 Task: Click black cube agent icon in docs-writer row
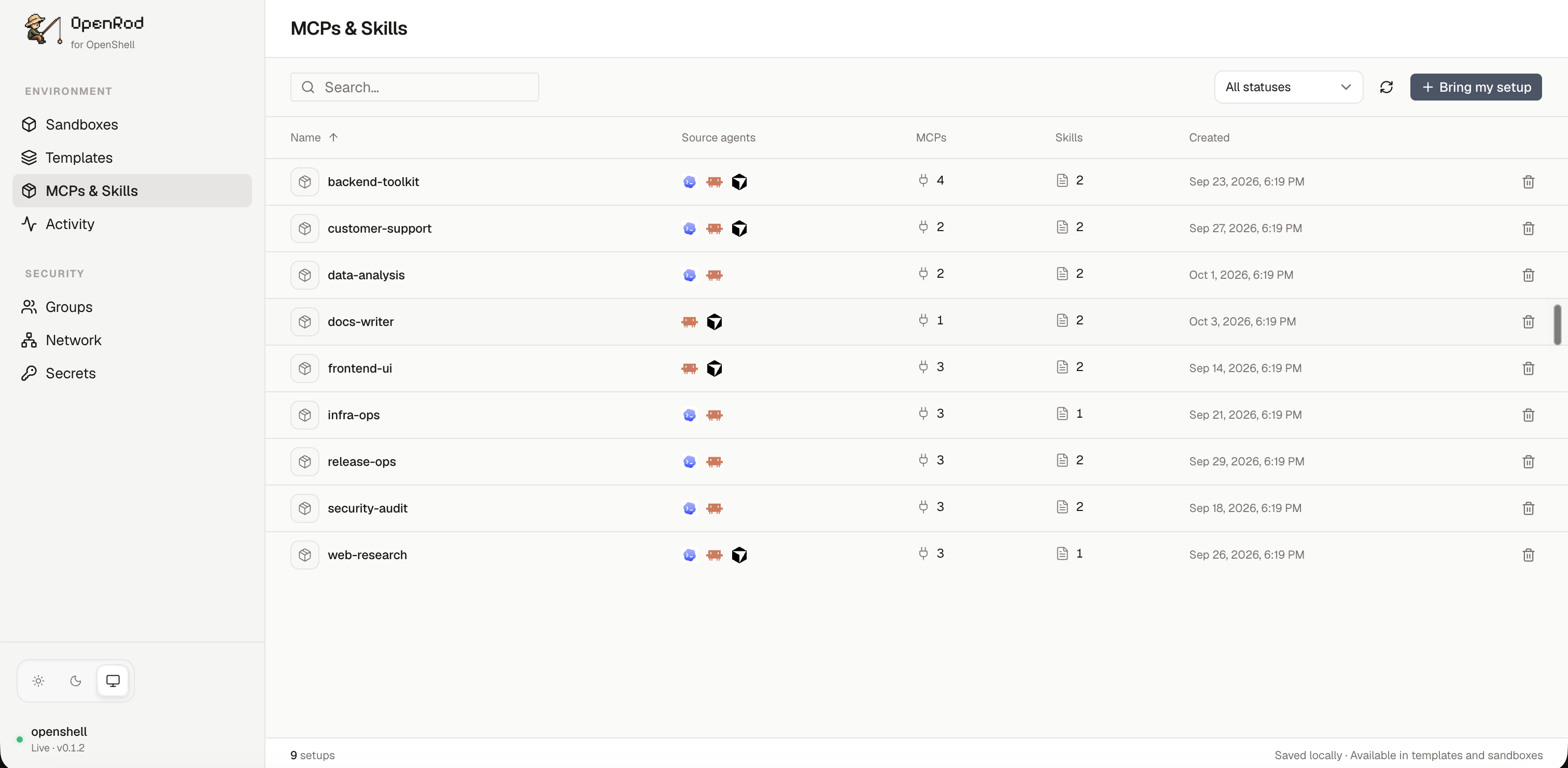click(714, 322)
